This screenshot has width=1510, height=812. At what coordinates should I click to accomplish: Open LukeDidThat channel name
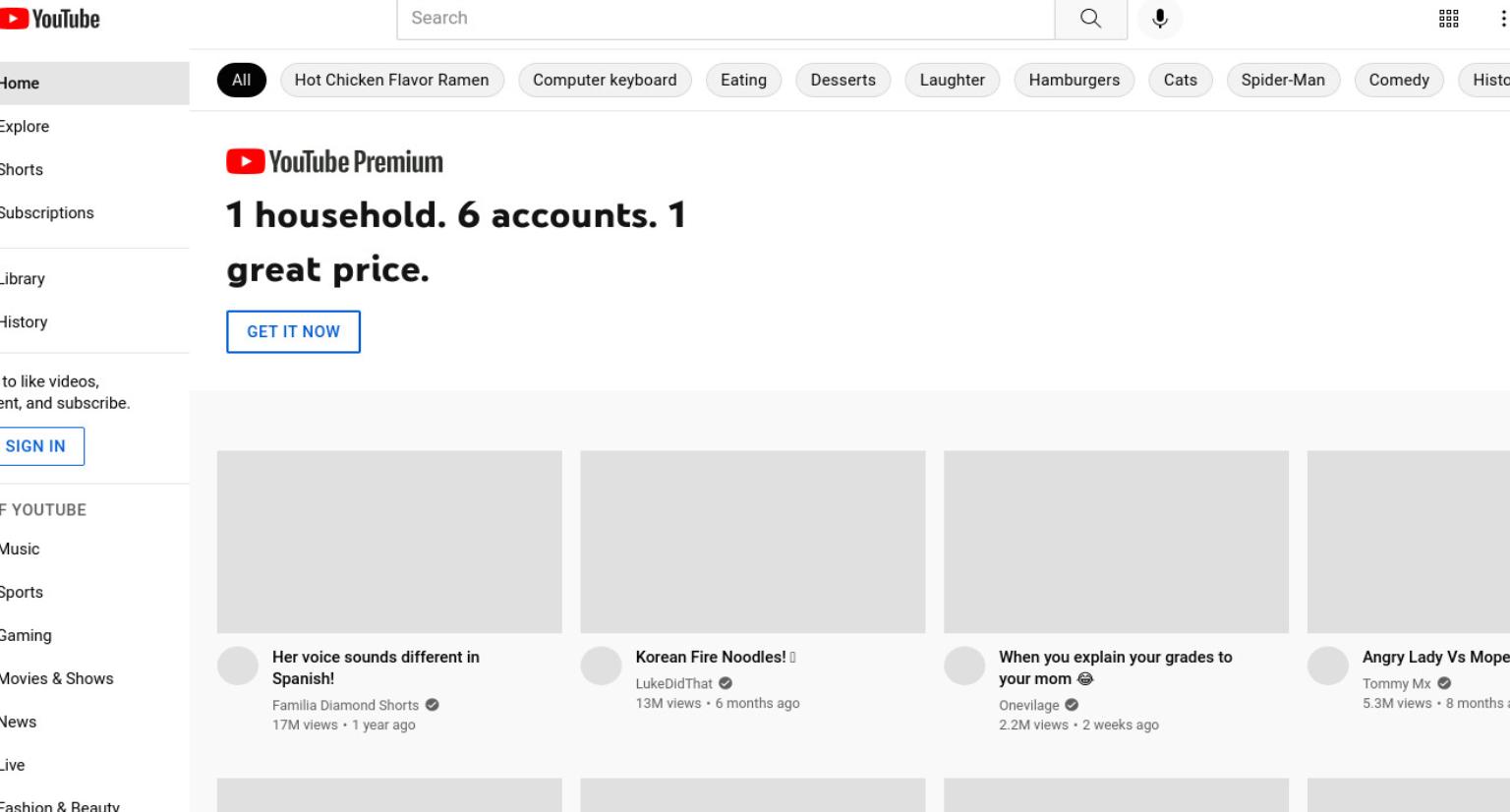click(x=673, y=683)
